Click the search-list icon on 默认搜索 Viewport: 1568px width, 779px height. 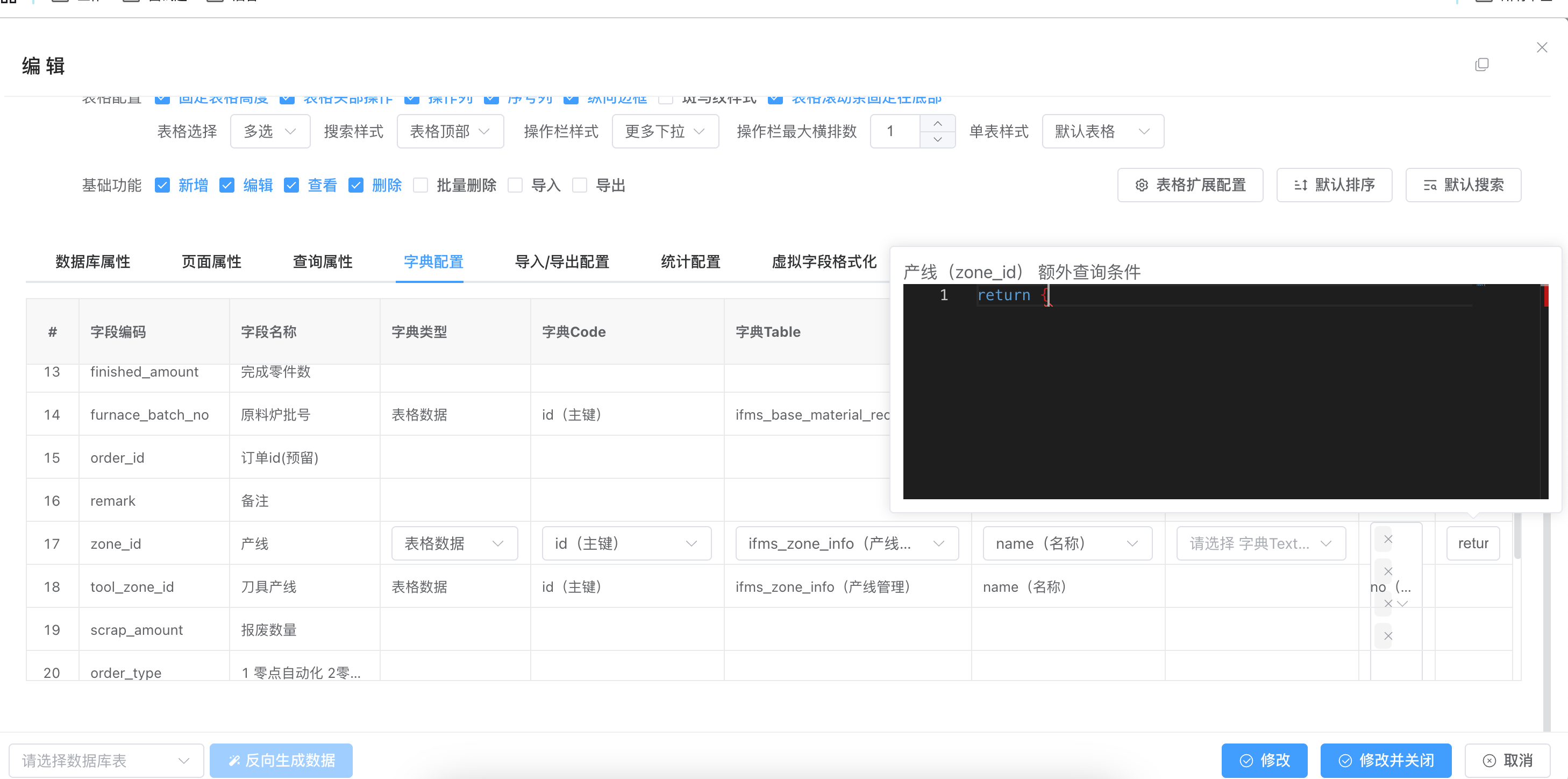(x=1430, y=185)
